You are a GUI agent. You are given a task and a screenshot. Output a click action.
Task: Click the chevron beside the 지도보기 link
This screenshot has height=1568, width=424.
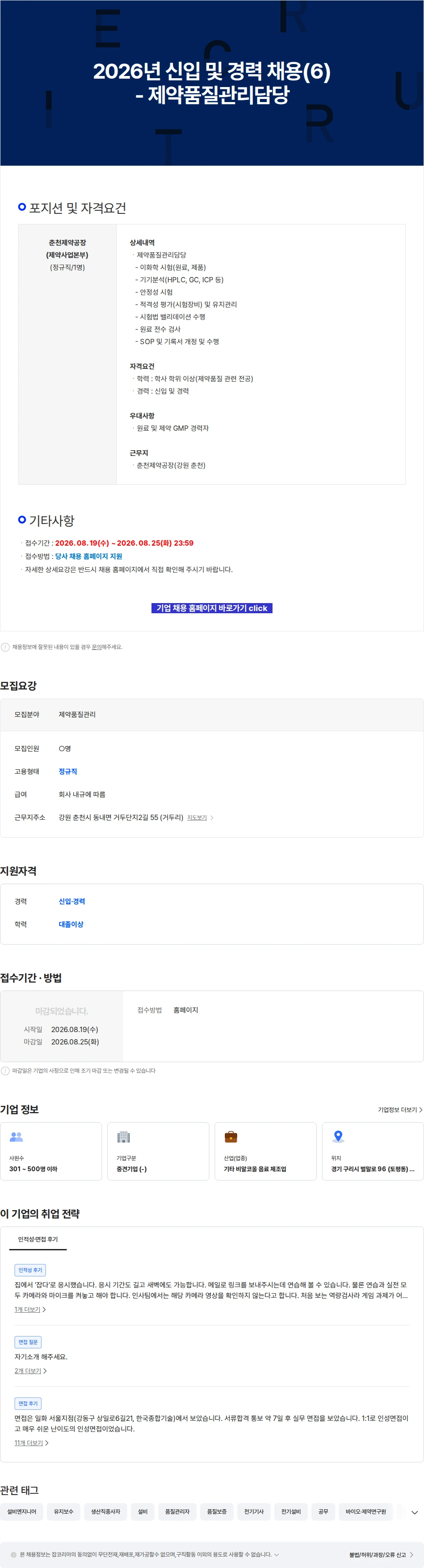[212, 817]
